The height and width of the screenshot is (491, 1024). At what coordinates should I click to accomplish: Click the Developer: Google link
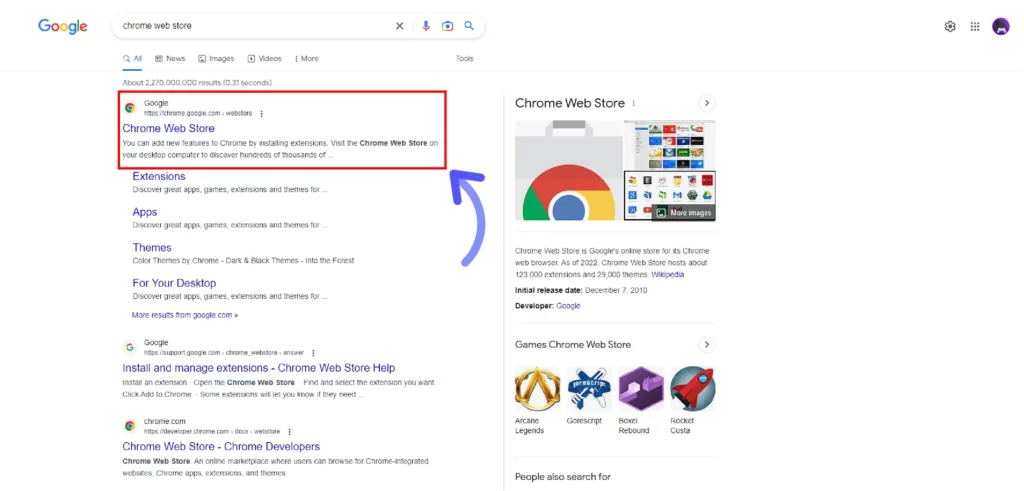[568, 306]
